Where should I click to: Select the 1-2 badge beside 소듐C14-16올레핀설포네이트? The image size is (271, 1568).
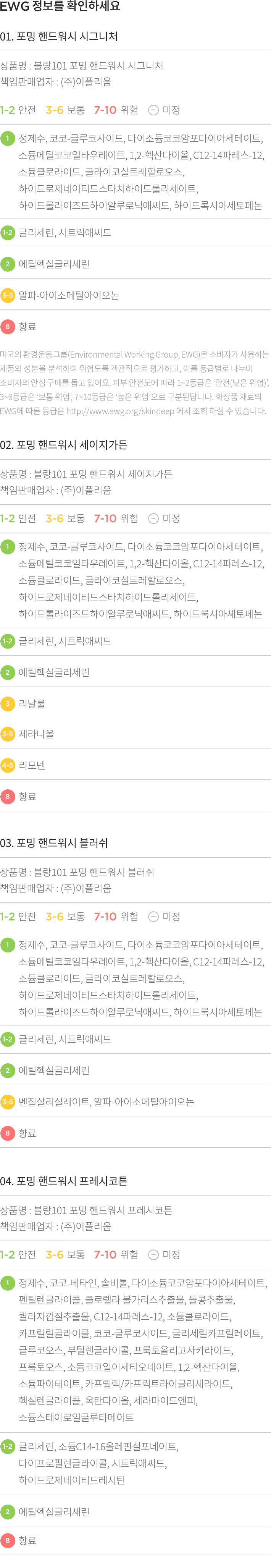(x=7, y=1446)
